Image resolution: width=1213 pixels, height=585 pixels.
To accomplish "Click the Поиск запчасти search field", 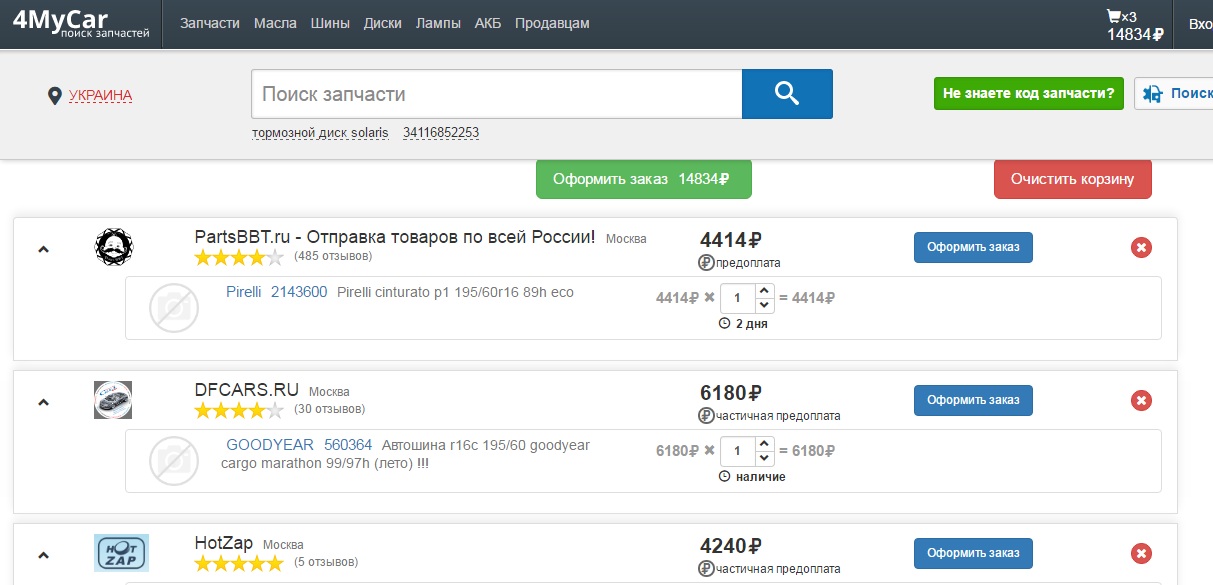I will [496, 94].
